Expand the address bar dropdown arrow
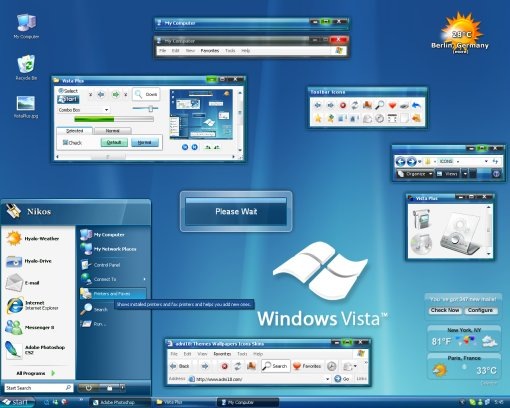The image size is (510, 408). click(x=327, y=379)
